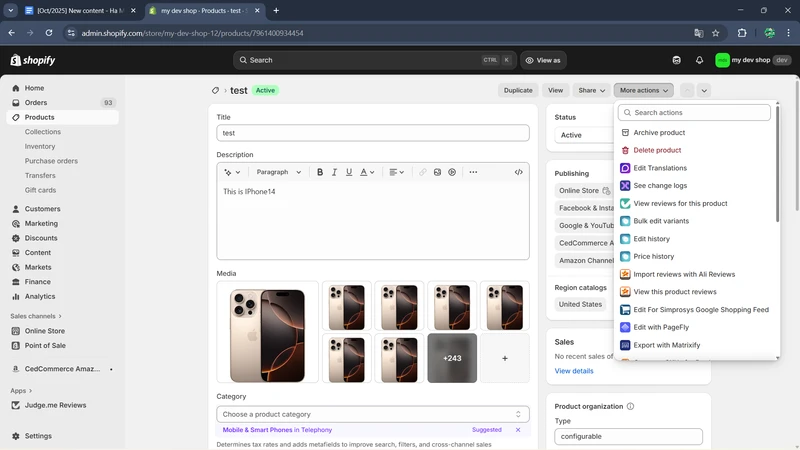This screenshot has width=800, height=450.
Task: Click the Duplicate button
Action: 518,90
